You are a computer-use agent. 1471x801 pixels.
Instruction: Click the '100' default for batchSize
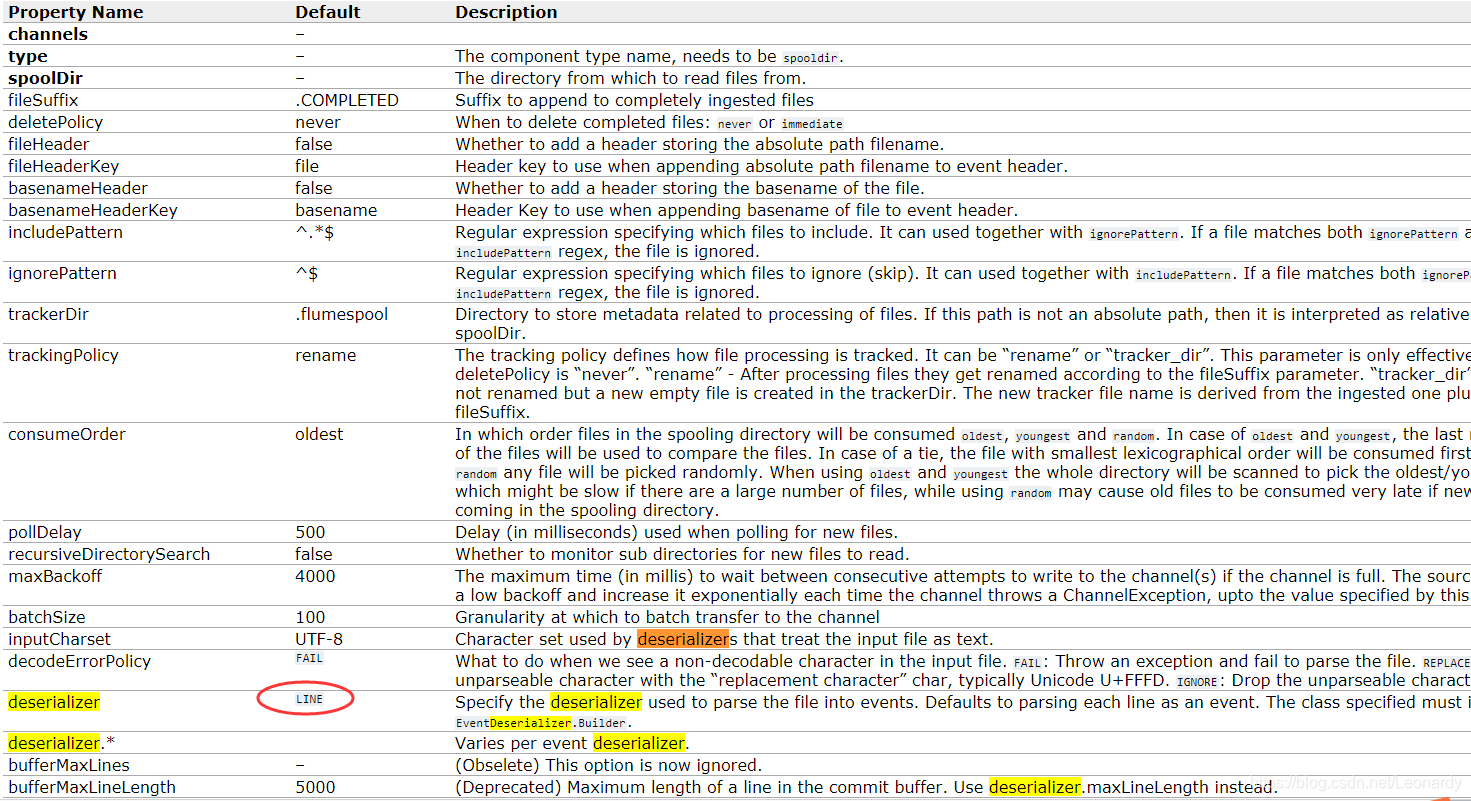coord(311,617)
